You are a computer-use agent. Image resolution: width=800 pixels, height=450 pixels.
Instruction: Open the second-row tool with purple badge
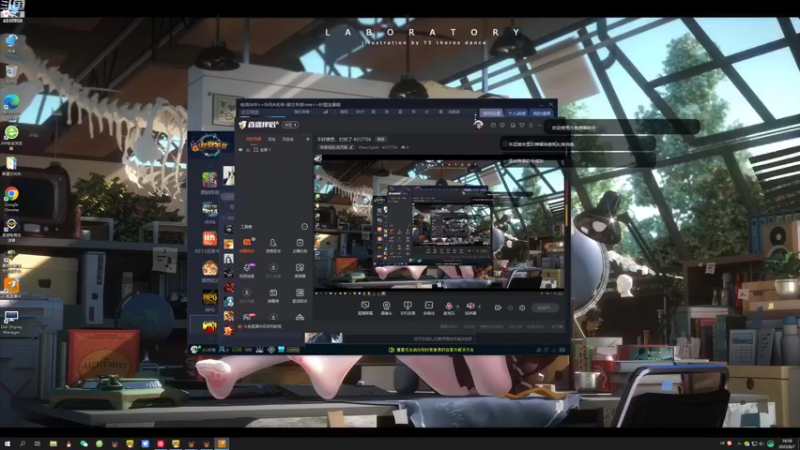pos(247,269)
